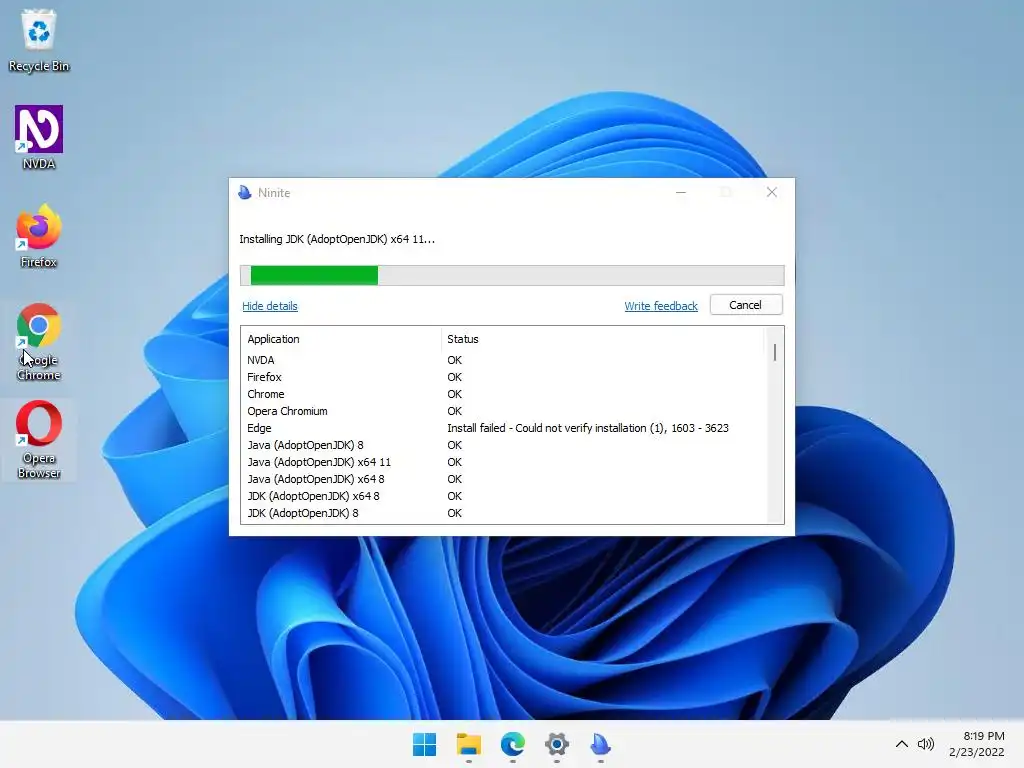Click the details list scrollbar thumb
Screen dimensions: 1024x768
775,353
